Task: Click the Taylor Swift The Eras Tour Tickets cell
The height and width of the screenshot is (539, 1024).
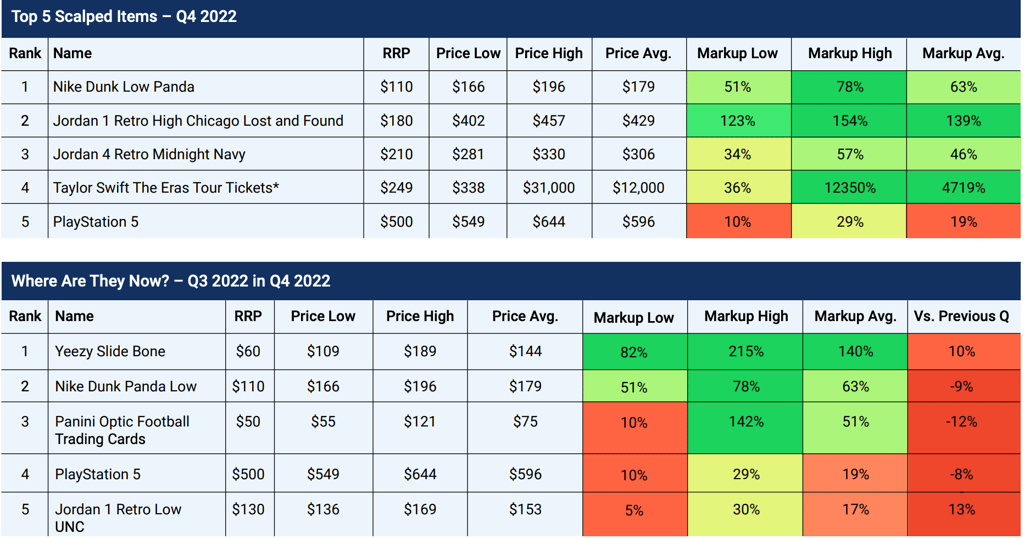Action: (x=206, y=188)
